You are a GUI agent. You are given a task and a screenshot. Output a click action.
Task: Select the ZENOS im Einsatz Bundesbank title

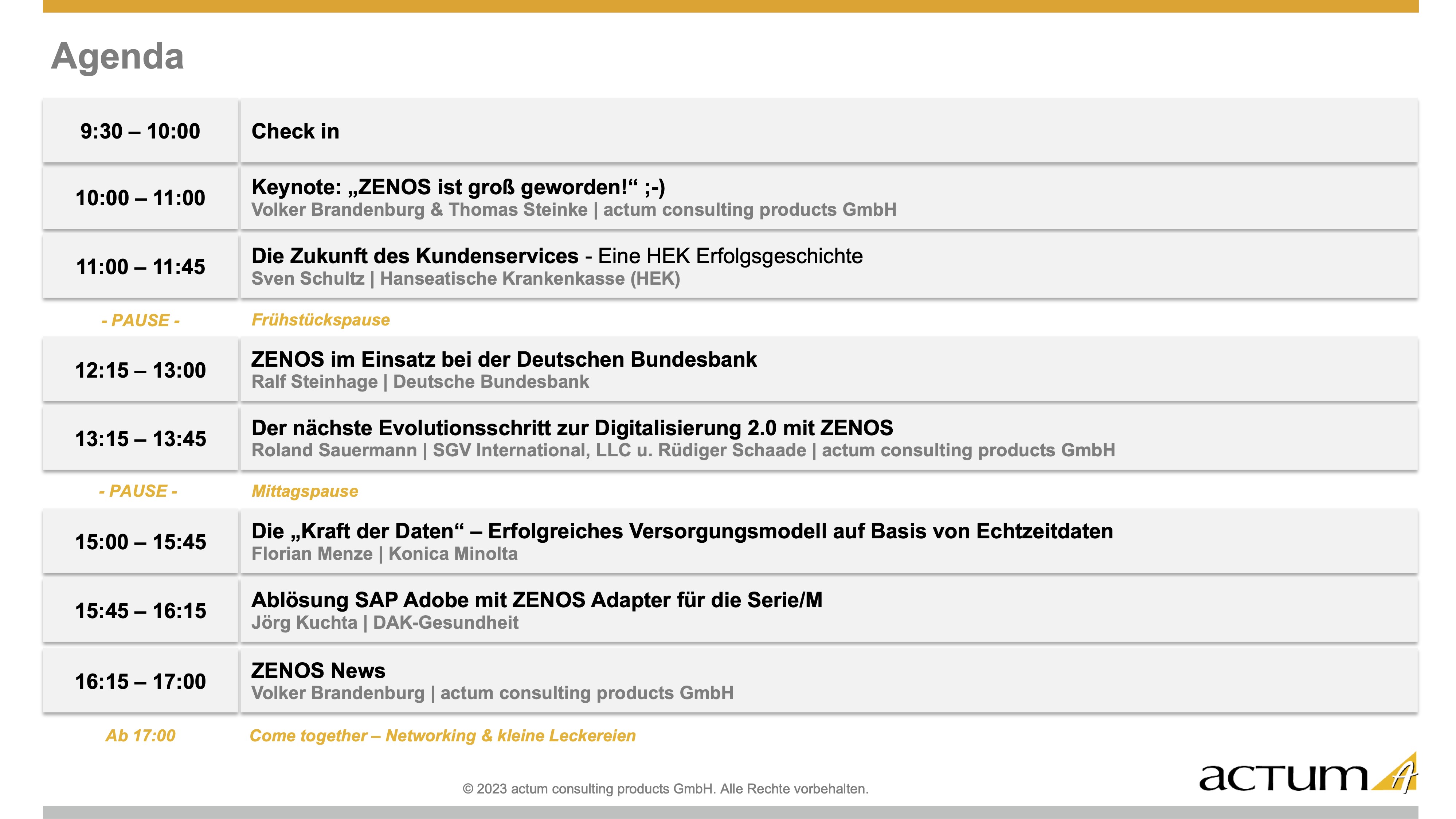(x=504, y=359)
